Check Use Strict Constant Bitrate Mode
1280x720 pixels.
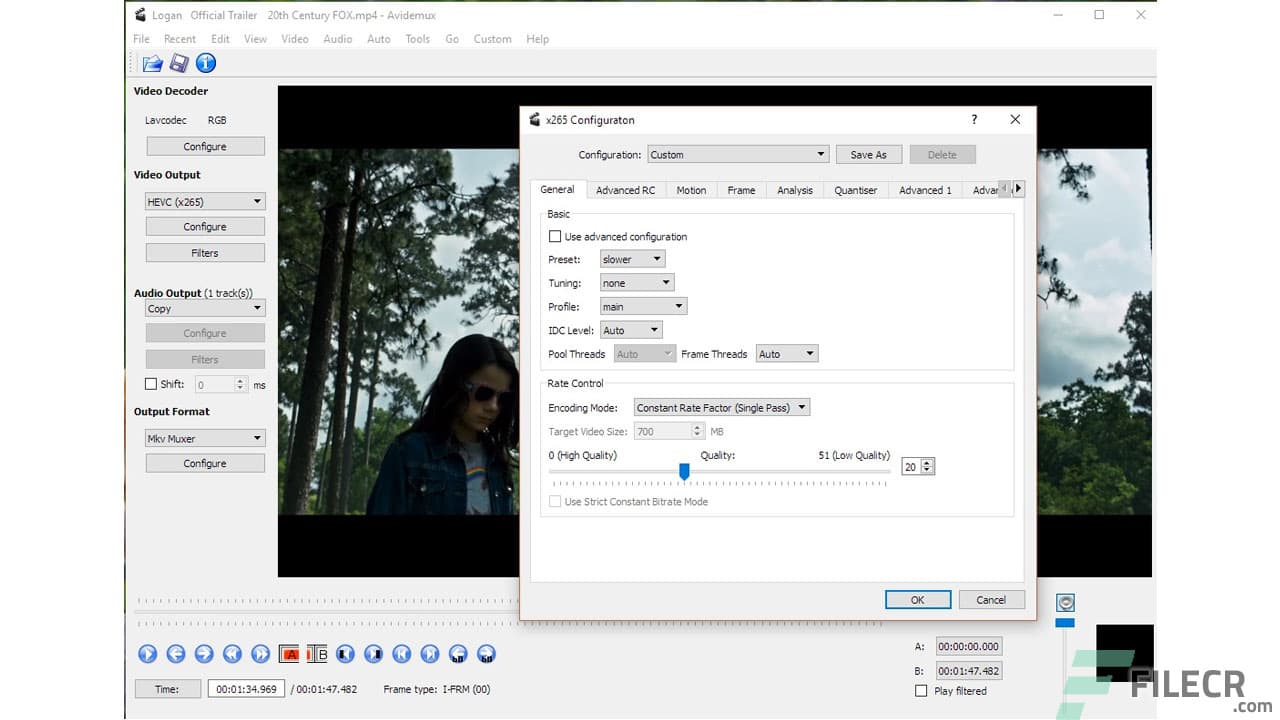(555, 501)
